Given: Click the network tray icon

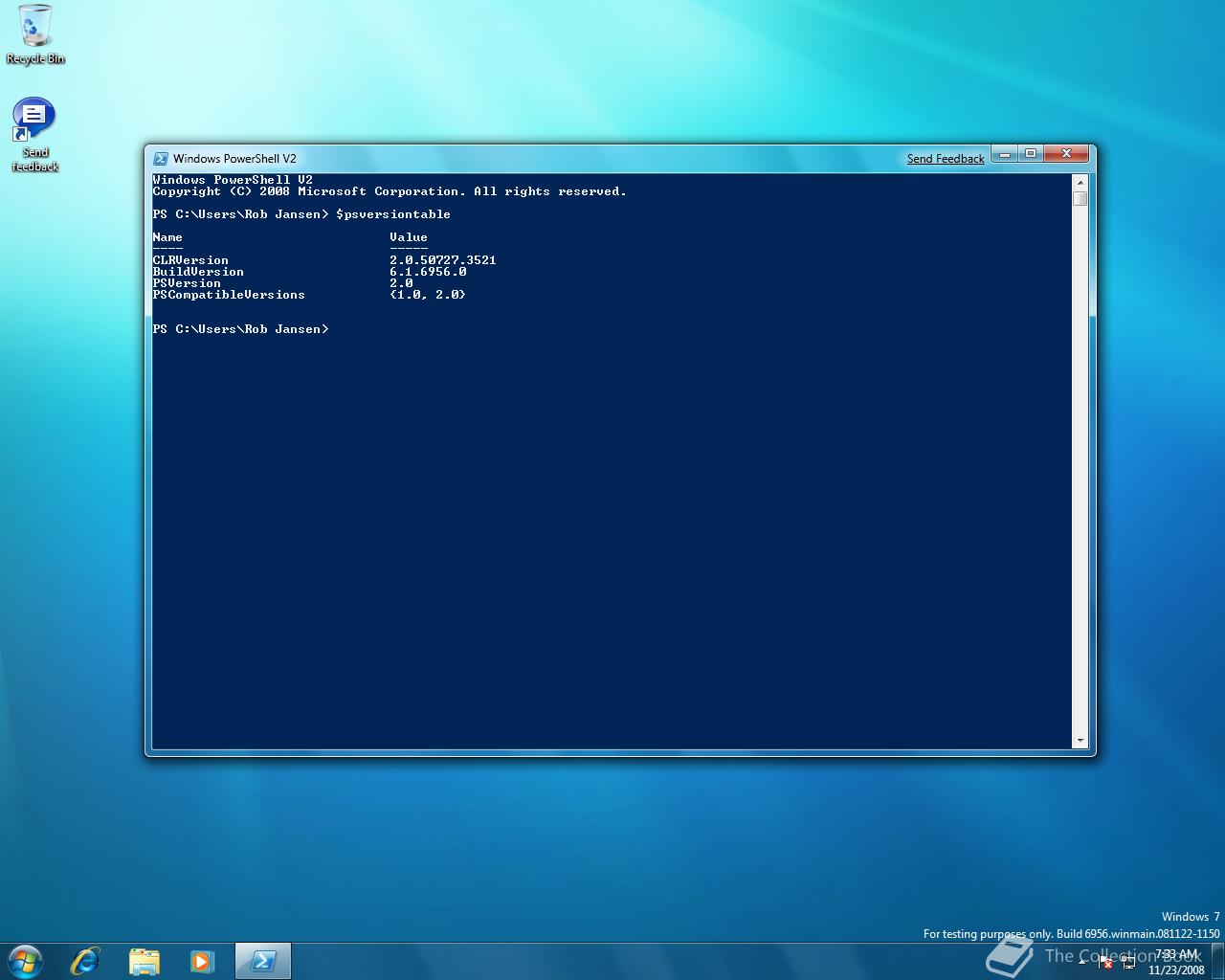Looking at the screenshot, I should coord(1128,963).
